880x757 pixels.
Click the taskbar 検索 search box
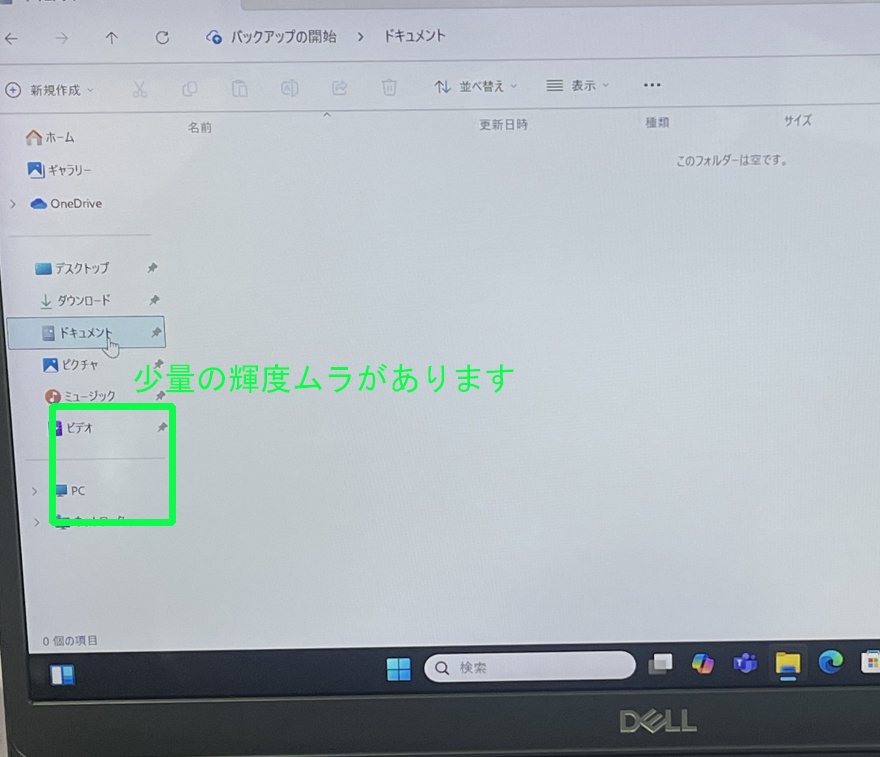coord(530,666)
